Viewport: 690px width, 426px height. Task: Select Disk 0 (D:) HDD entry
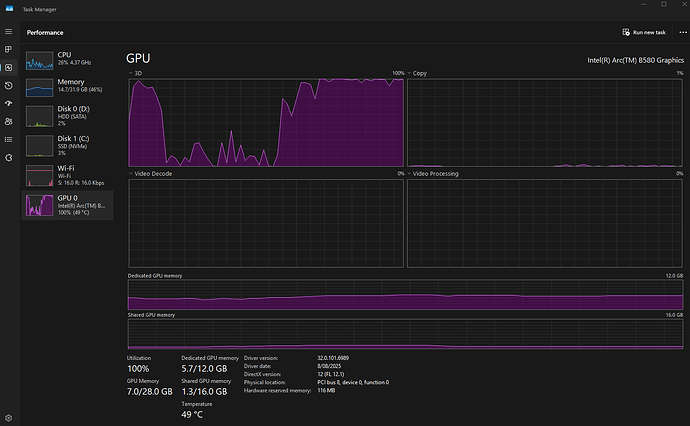67,116
